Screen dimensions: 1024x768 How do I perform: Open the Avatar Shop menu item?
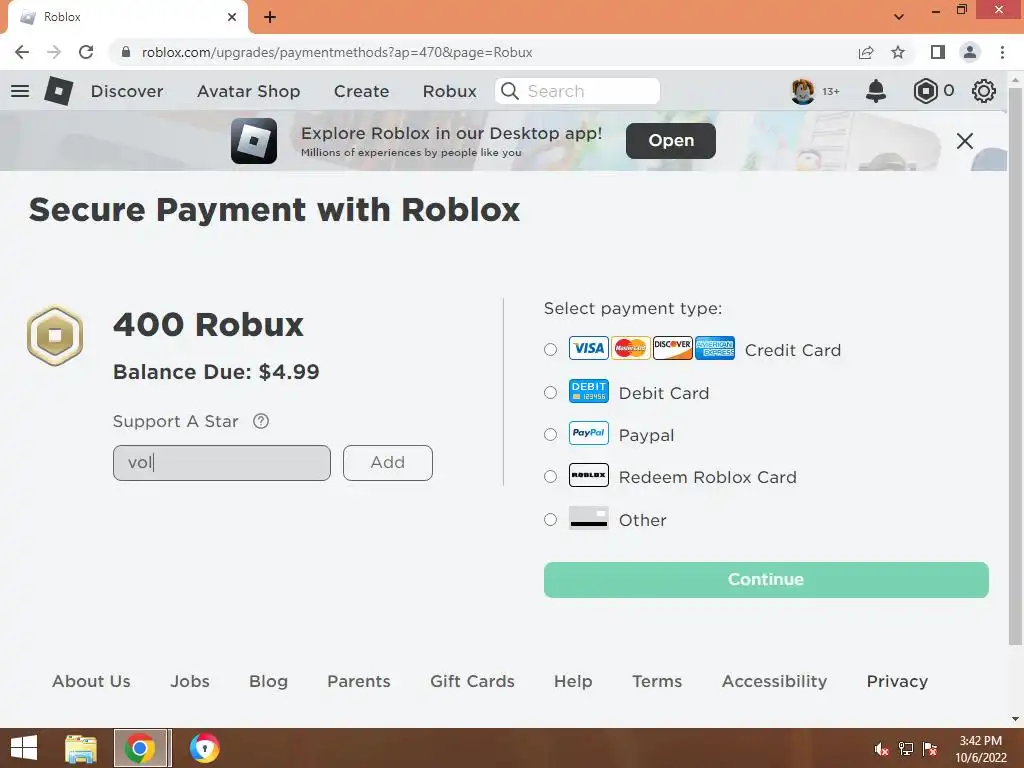248,91
